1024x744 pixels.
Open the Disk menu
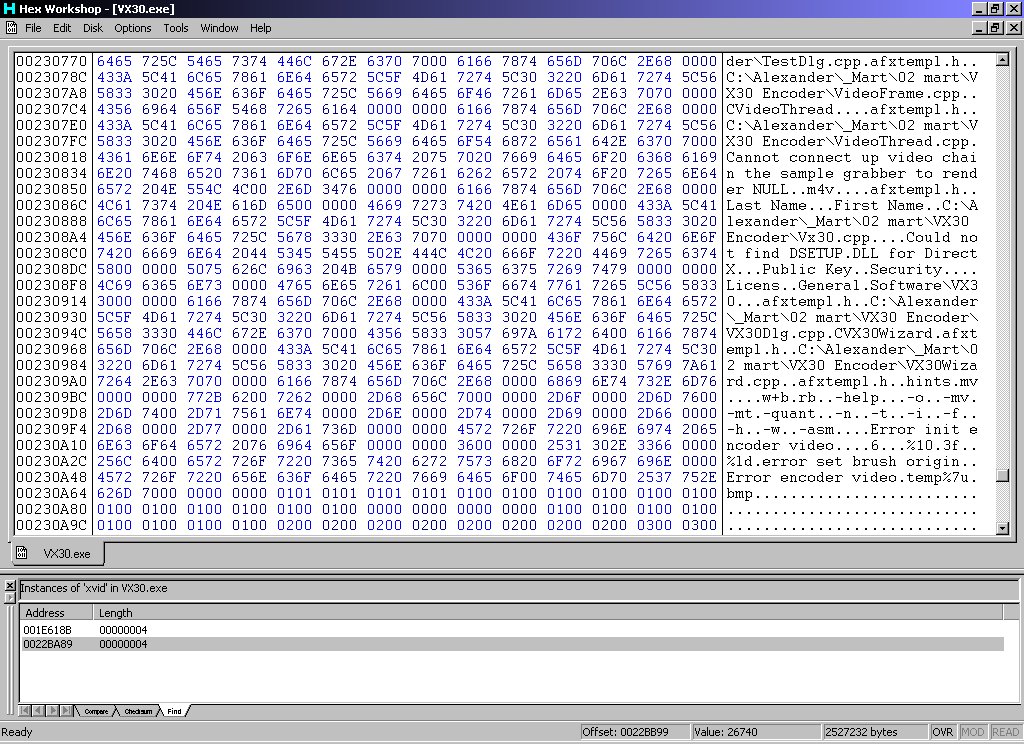93,28
